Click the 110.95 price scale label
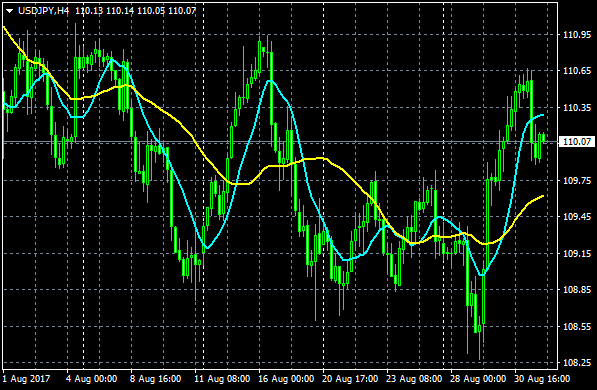Image resolution: width=597 pixels, height=390 pixels. pyautogui.click(x=577, y=35)
